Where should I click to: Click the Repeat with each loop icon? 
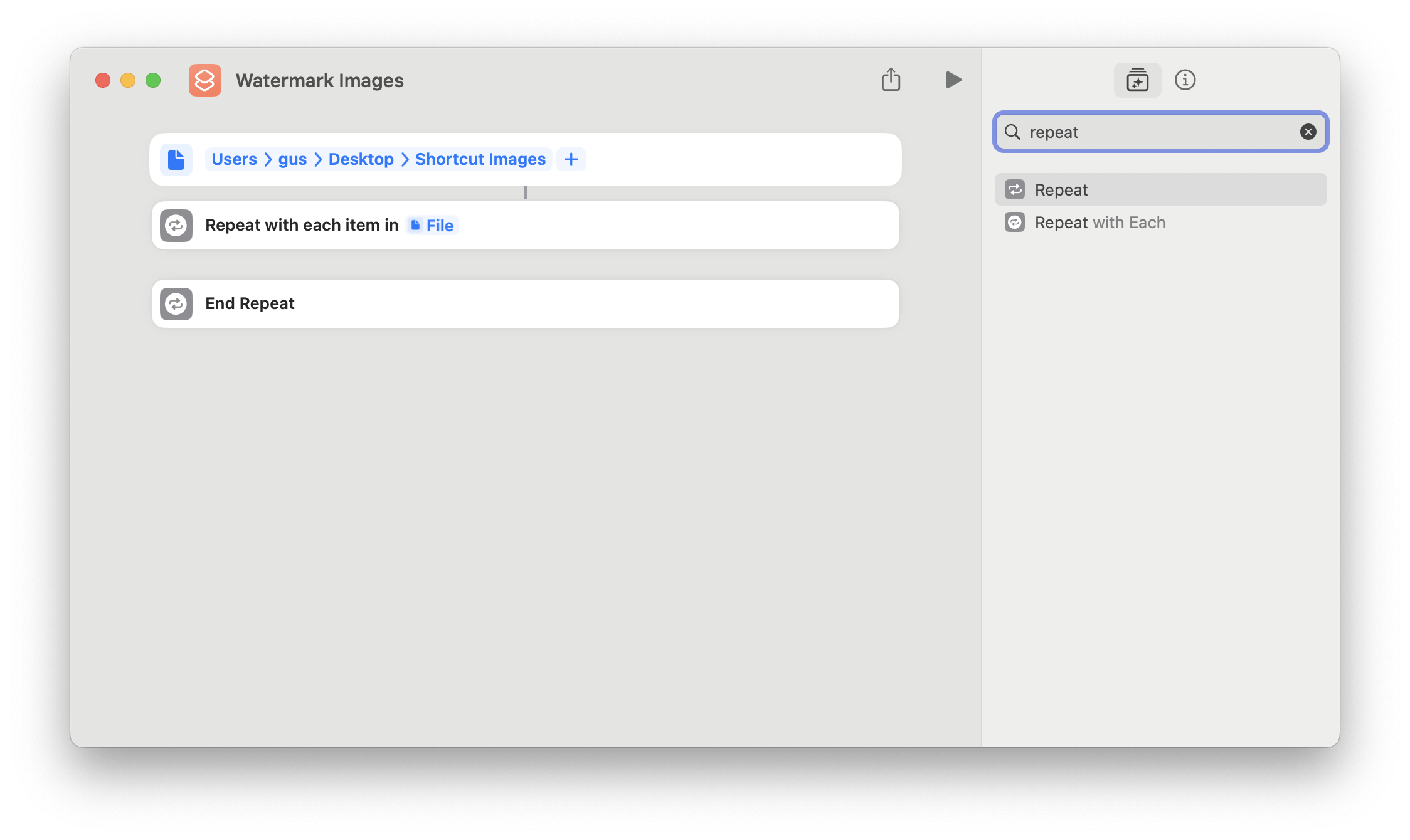pos(176,225)
